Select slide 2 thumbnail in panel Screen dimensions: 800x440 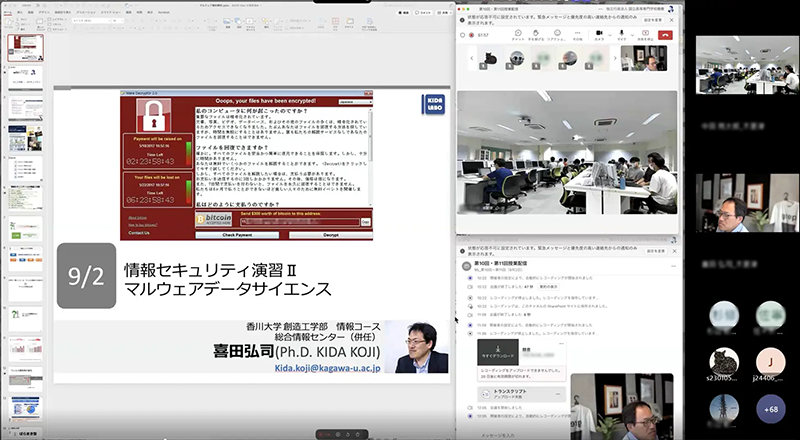[x=26, y=78]
